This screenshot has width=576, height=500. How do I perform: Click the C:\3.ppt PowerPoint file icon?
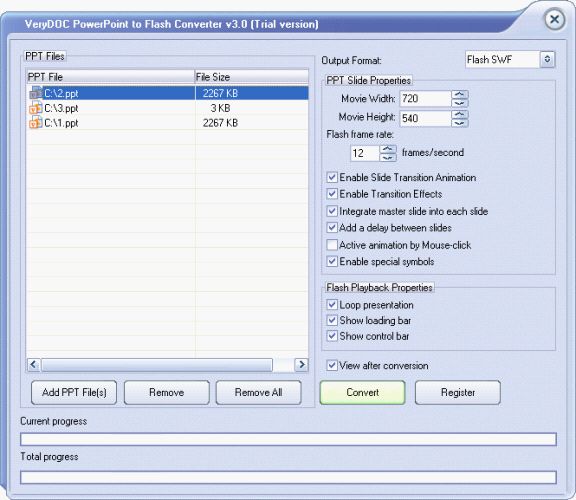click(36, 108)
